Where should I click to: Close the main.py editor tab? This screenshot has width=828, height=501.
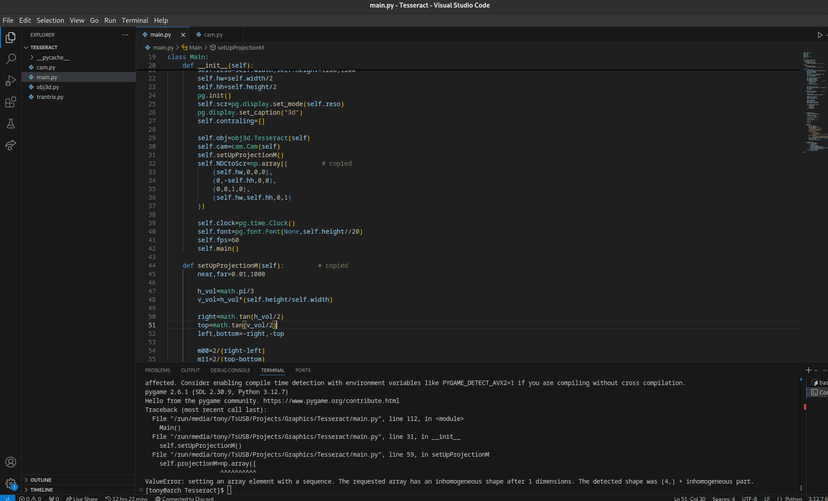(x=183, y=35)
